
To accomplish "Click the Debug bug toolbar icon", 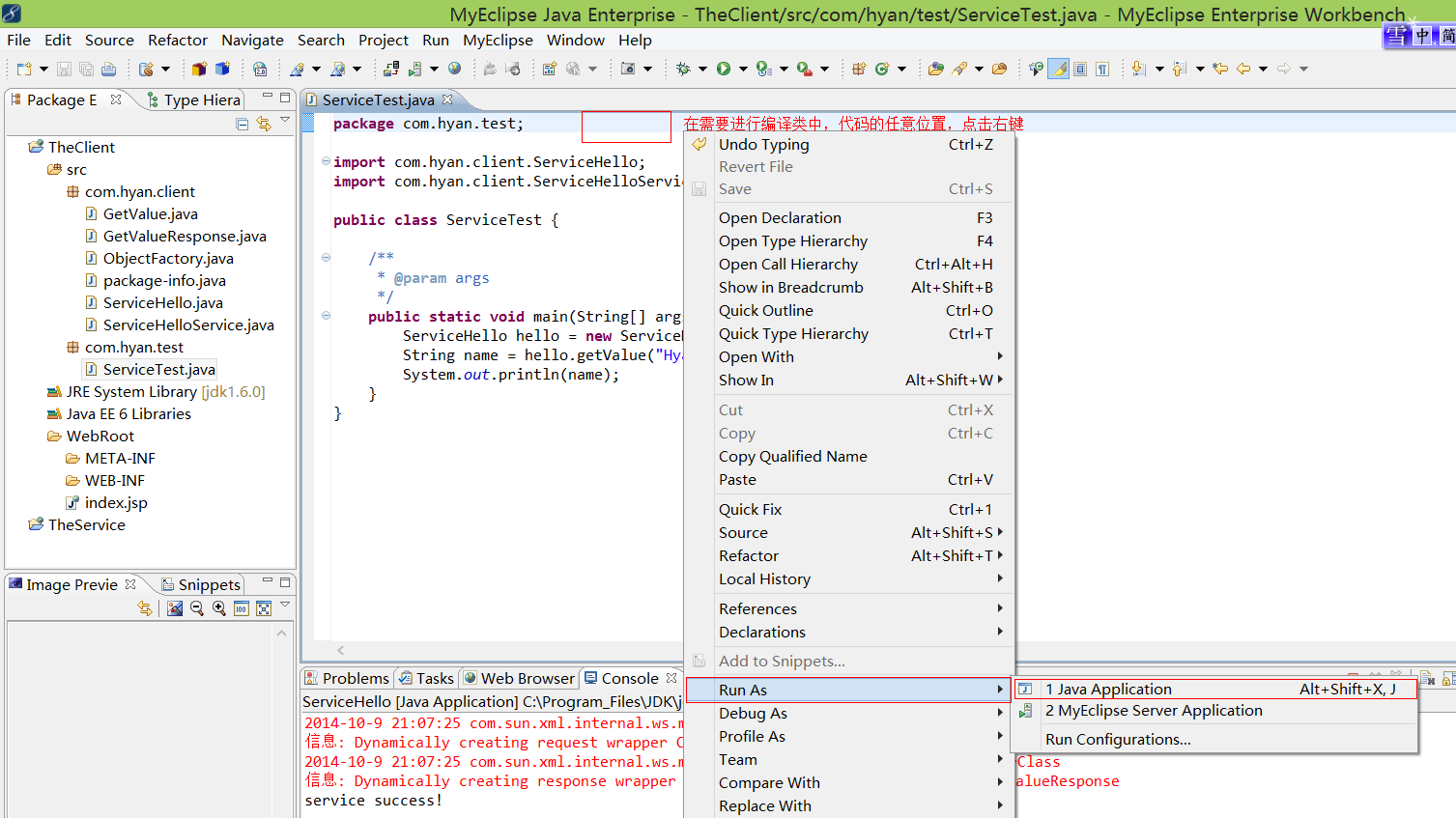I will pos(683,69).
